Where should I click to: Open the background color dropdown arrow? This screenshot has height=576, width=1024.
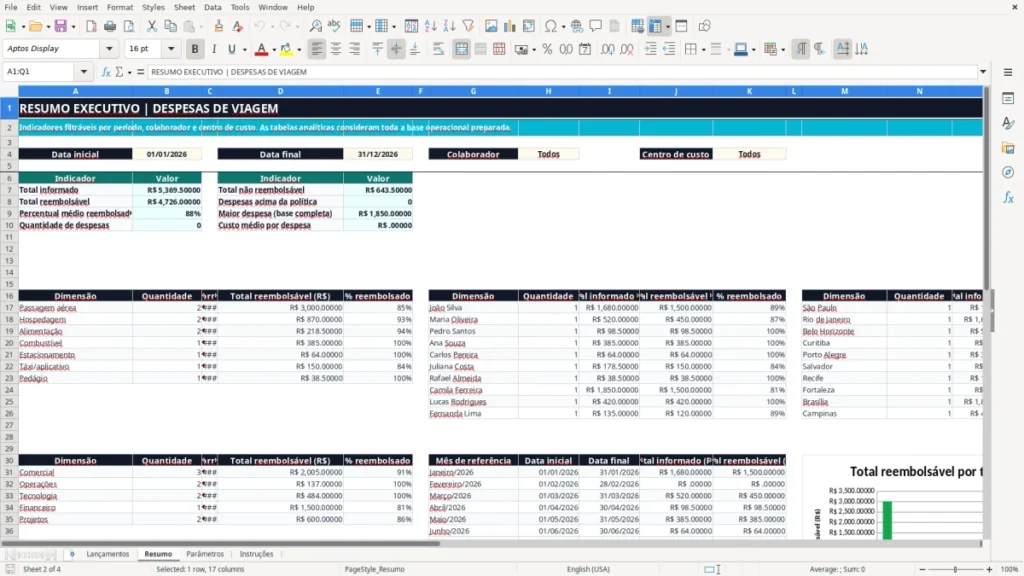[299, 50]
